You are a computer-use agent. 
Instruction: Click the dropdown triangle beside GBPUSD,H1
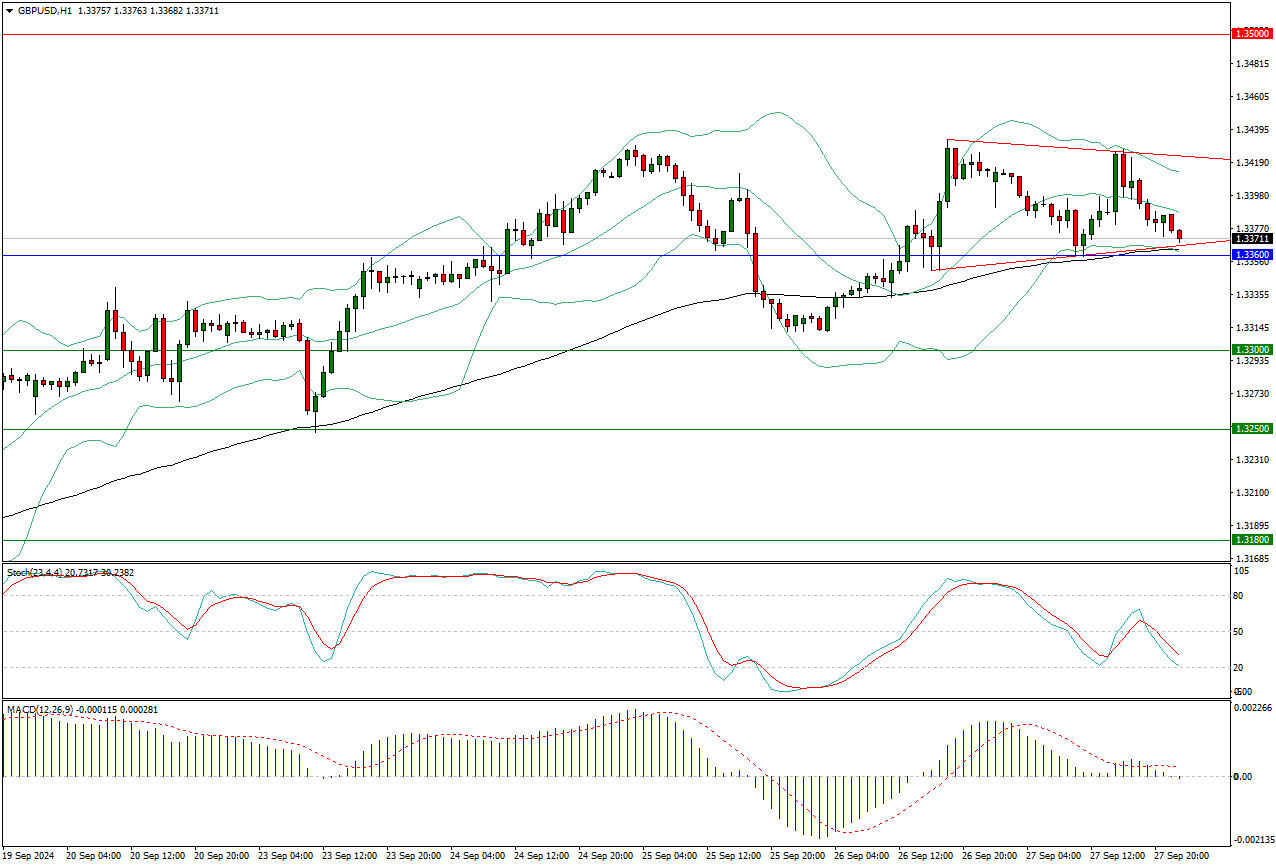(9, 10)
